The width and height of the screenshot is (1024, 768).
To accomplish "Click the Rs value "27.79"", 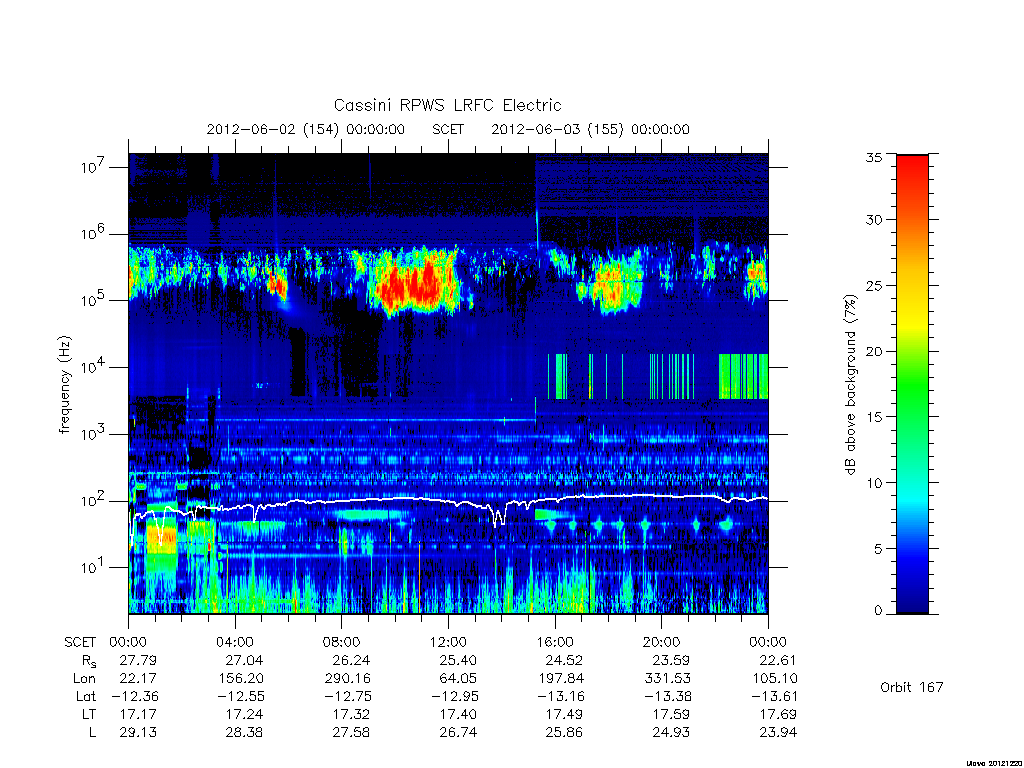I will point(138,660).
